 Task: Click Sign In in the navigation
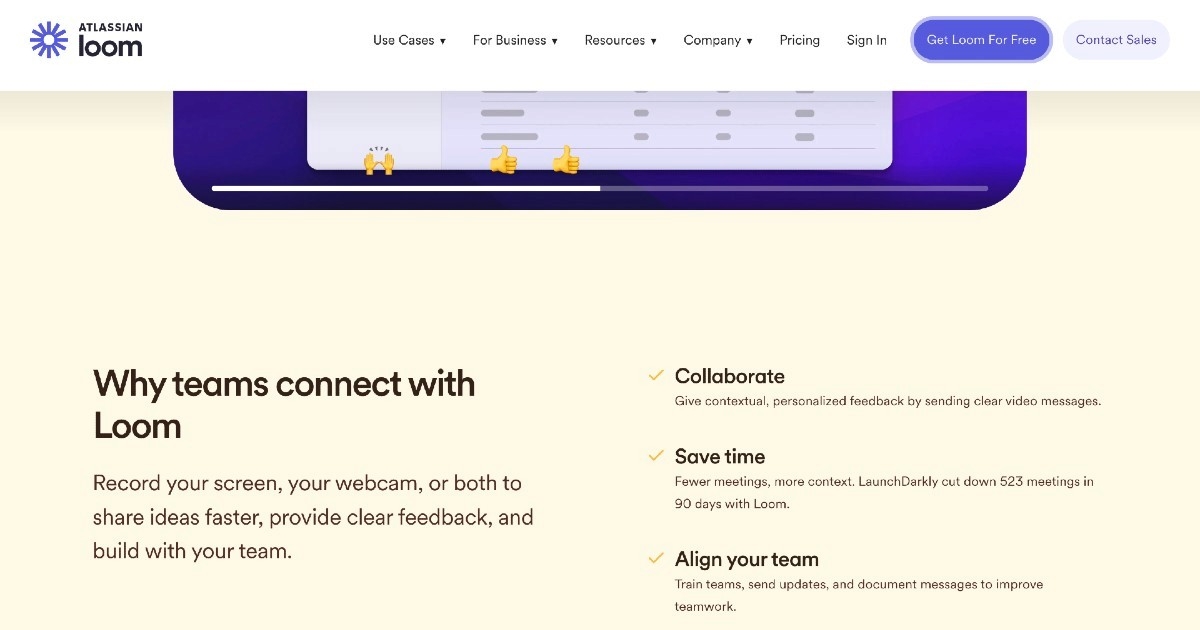coord(866,40)
